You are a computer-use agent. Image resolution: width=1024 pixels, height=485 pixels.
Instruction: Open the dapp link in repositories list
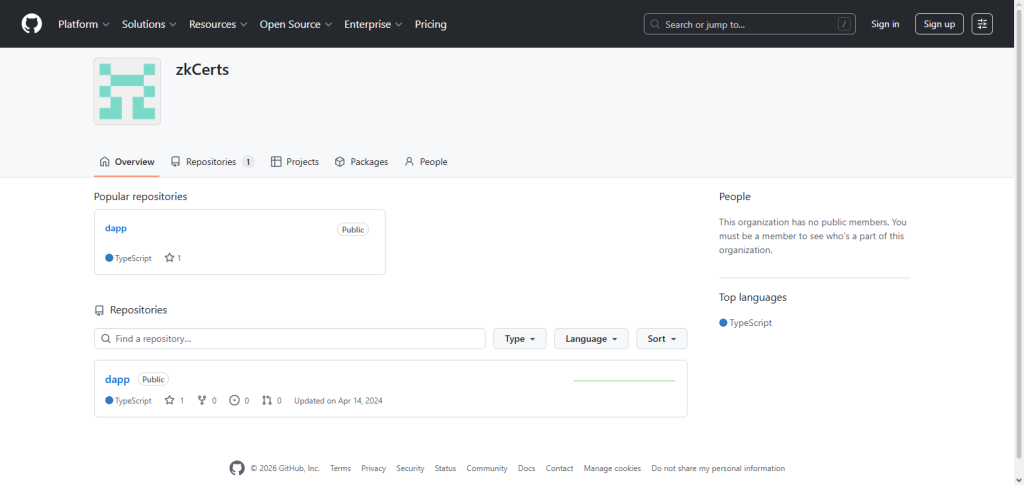click(x=118, y=379)
